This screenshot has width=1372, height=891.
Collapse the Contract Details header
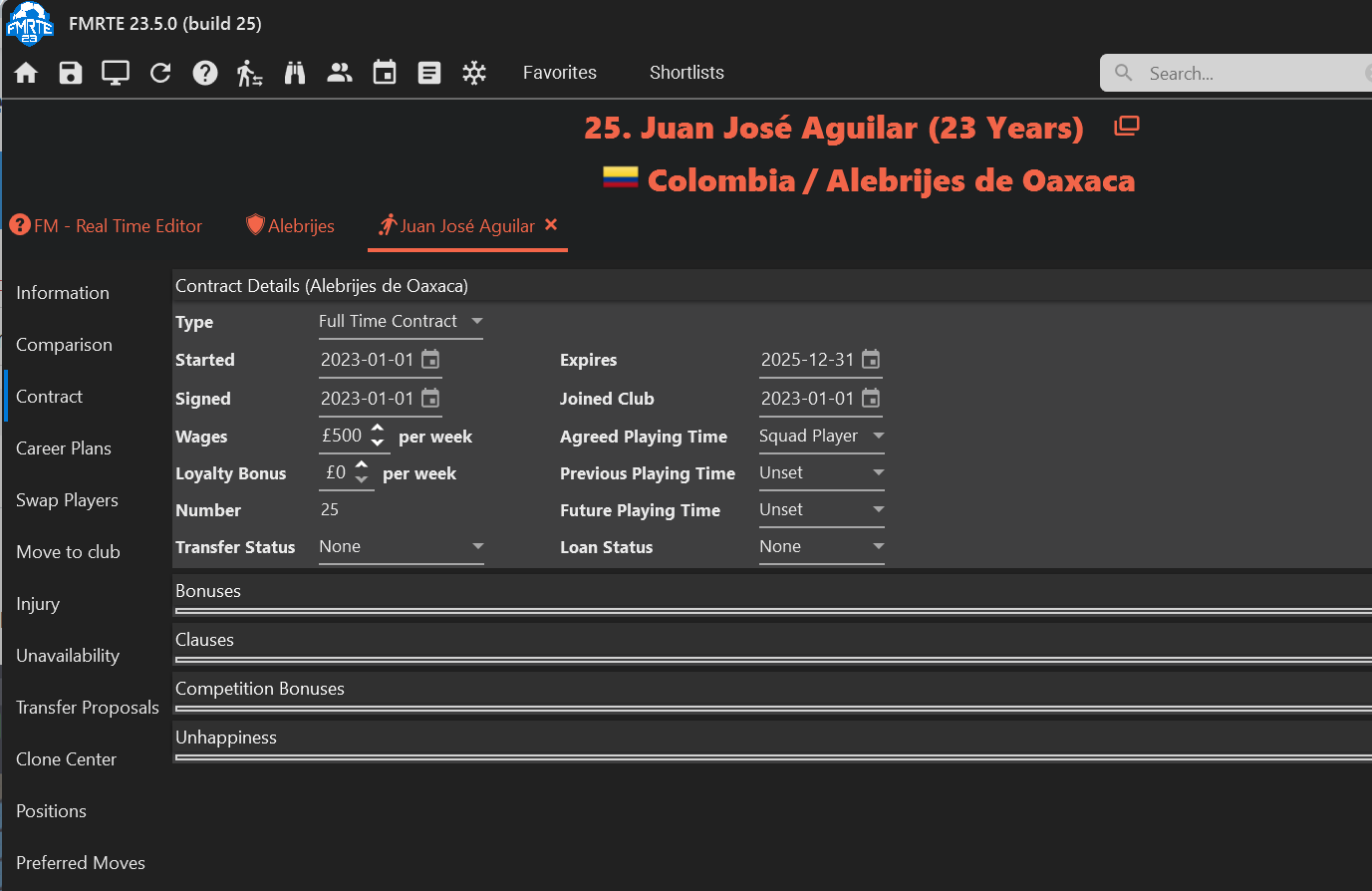tap(772, 286)
